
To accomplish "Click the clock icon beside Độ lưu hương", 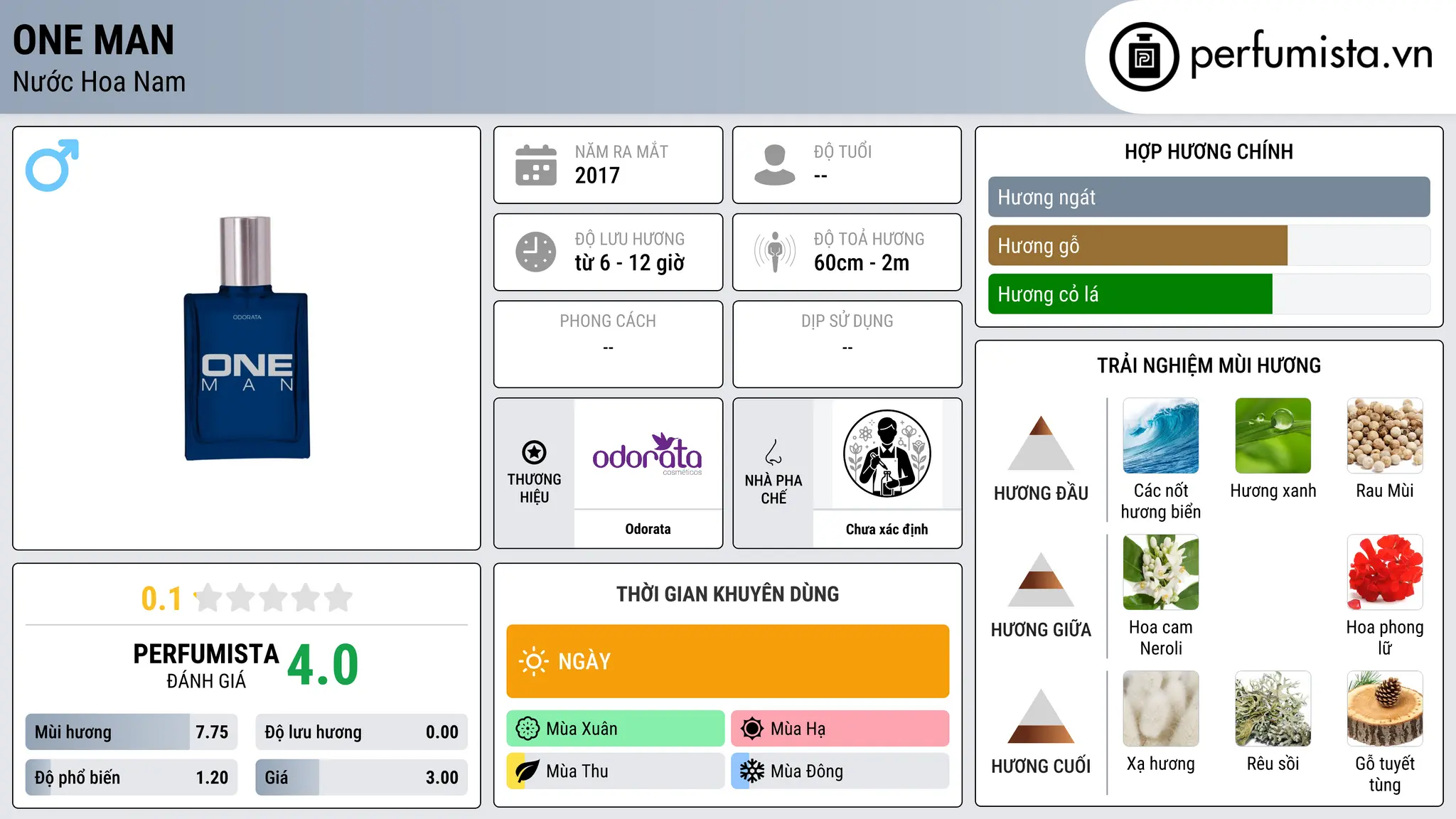I will pos(536,252).
